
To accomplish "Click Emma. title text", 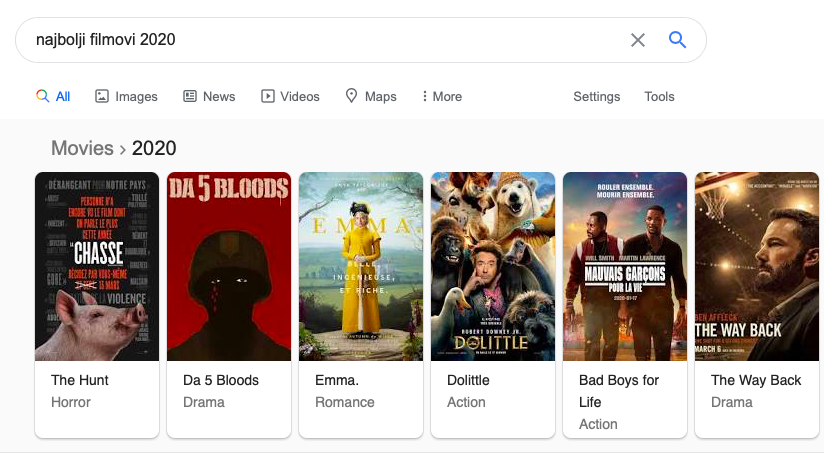I will 337,380.
